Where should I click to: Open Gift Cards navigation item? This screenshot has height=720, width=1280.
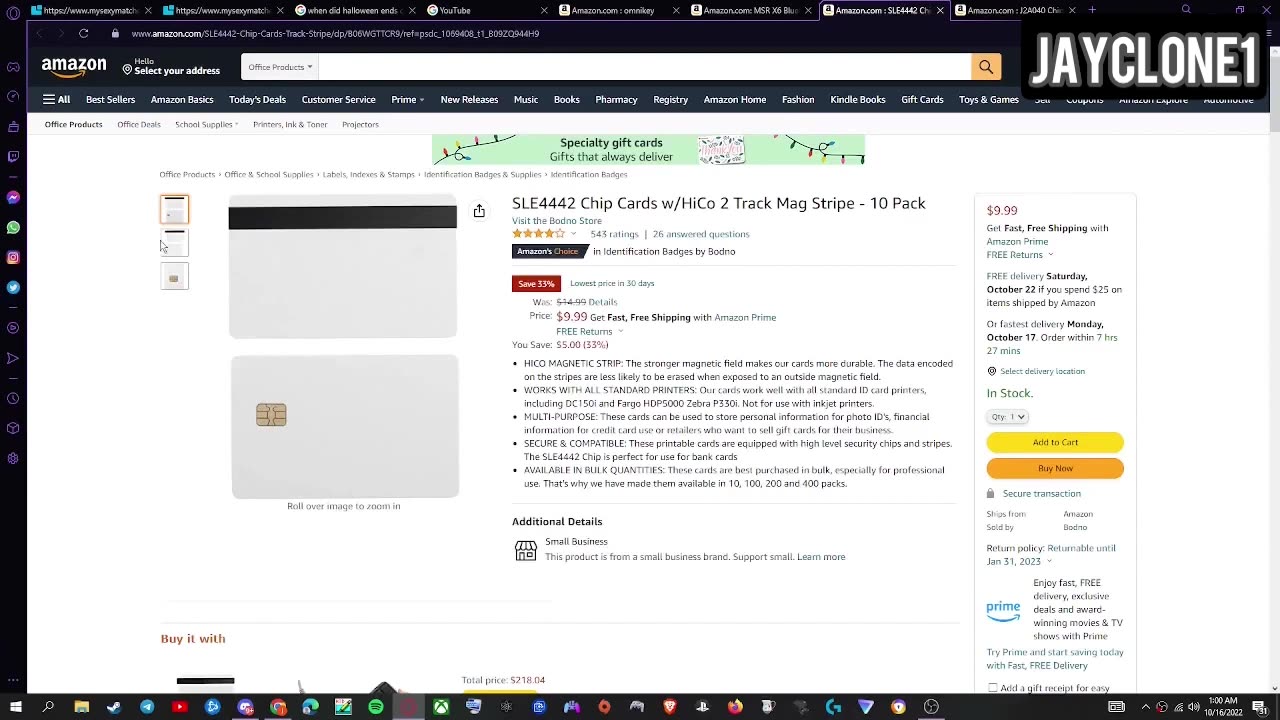(x=922, y=99)
